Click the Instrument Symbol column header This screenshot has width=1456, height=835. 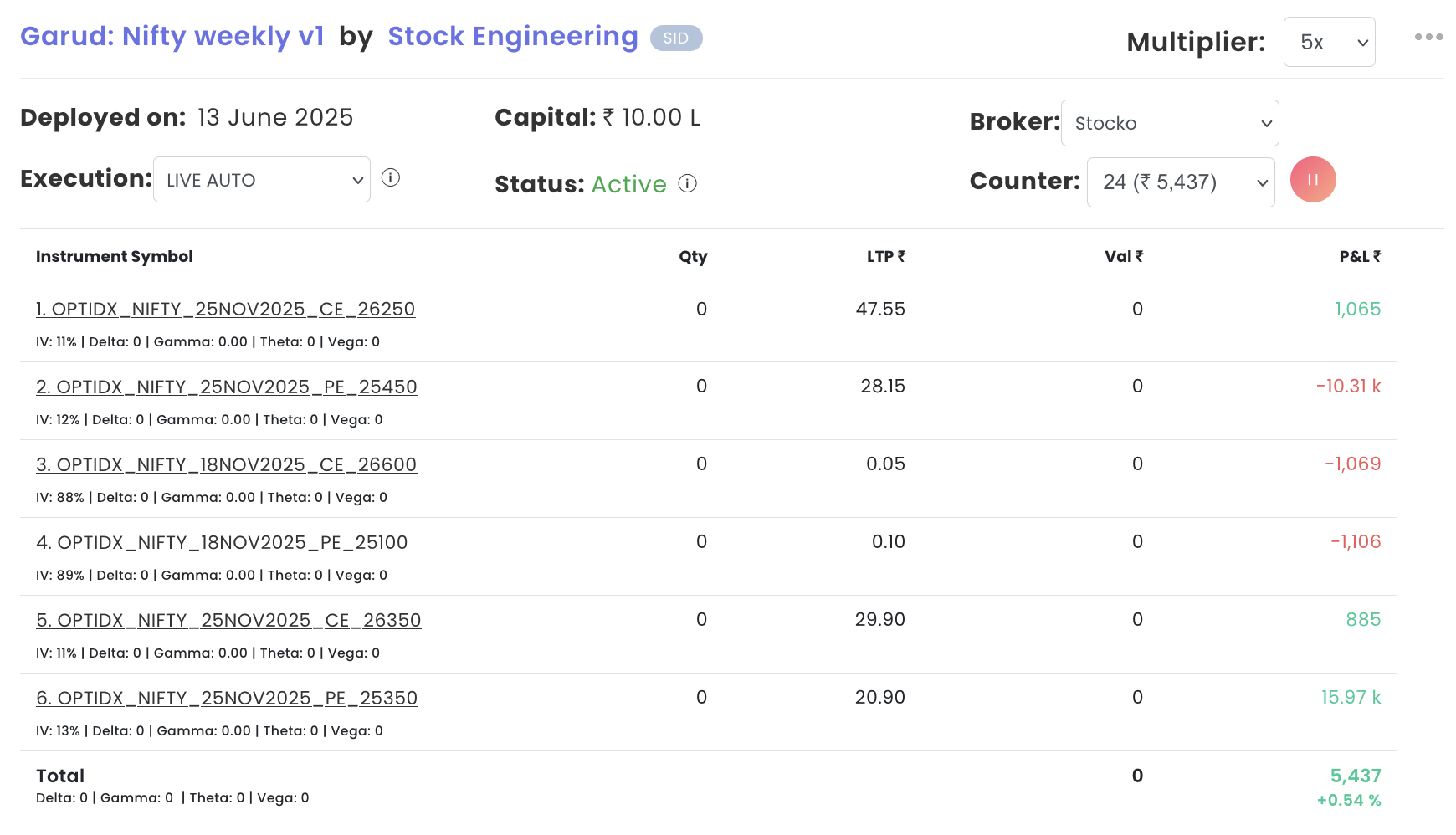tap(115, 257)
